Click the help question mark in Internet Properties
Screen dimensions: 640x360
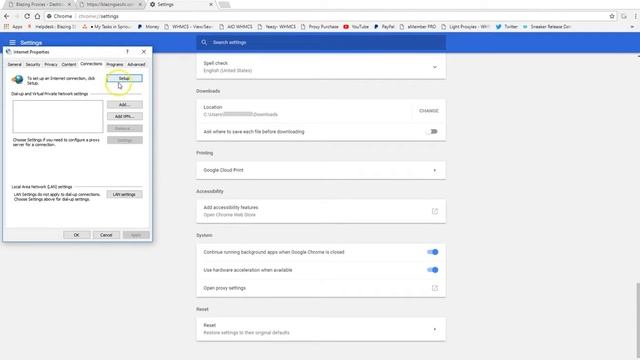(127, 52)
